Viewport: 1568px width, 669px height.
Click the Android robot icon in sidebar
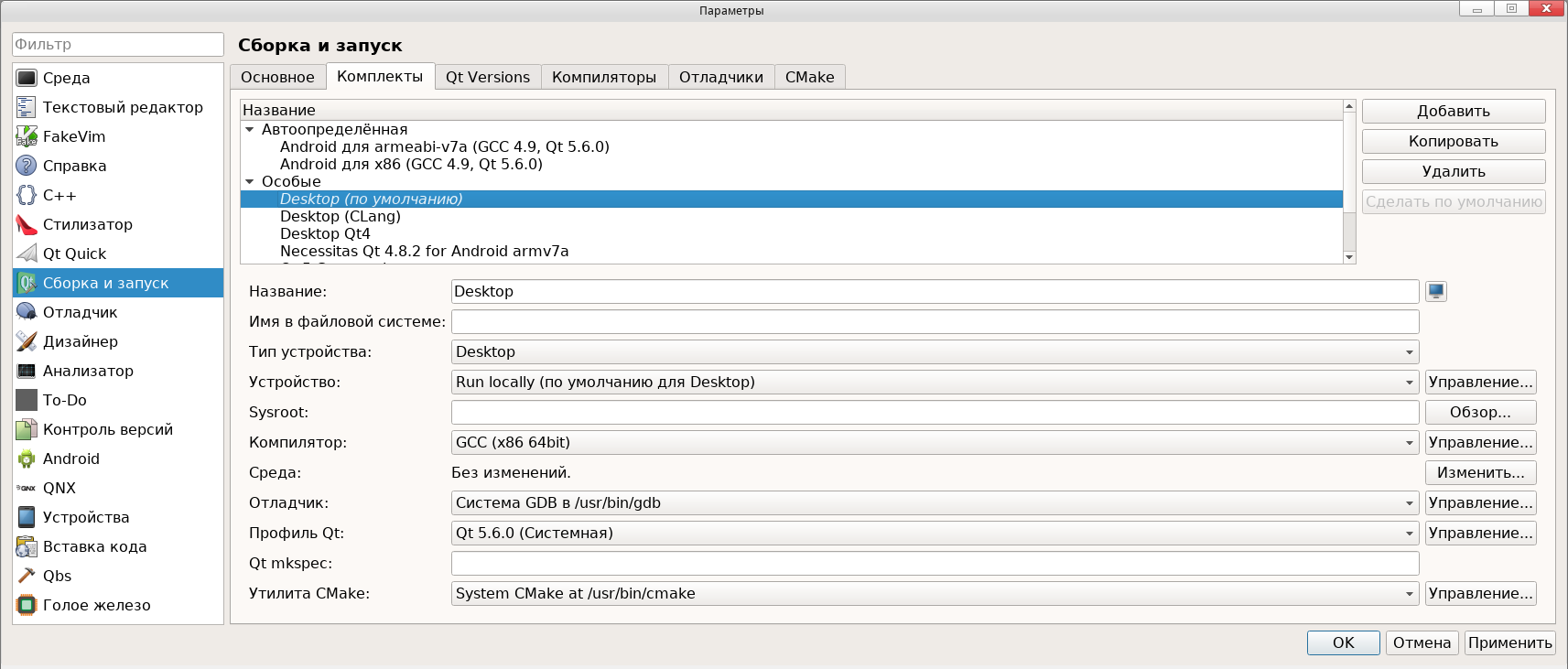point(27,459)
